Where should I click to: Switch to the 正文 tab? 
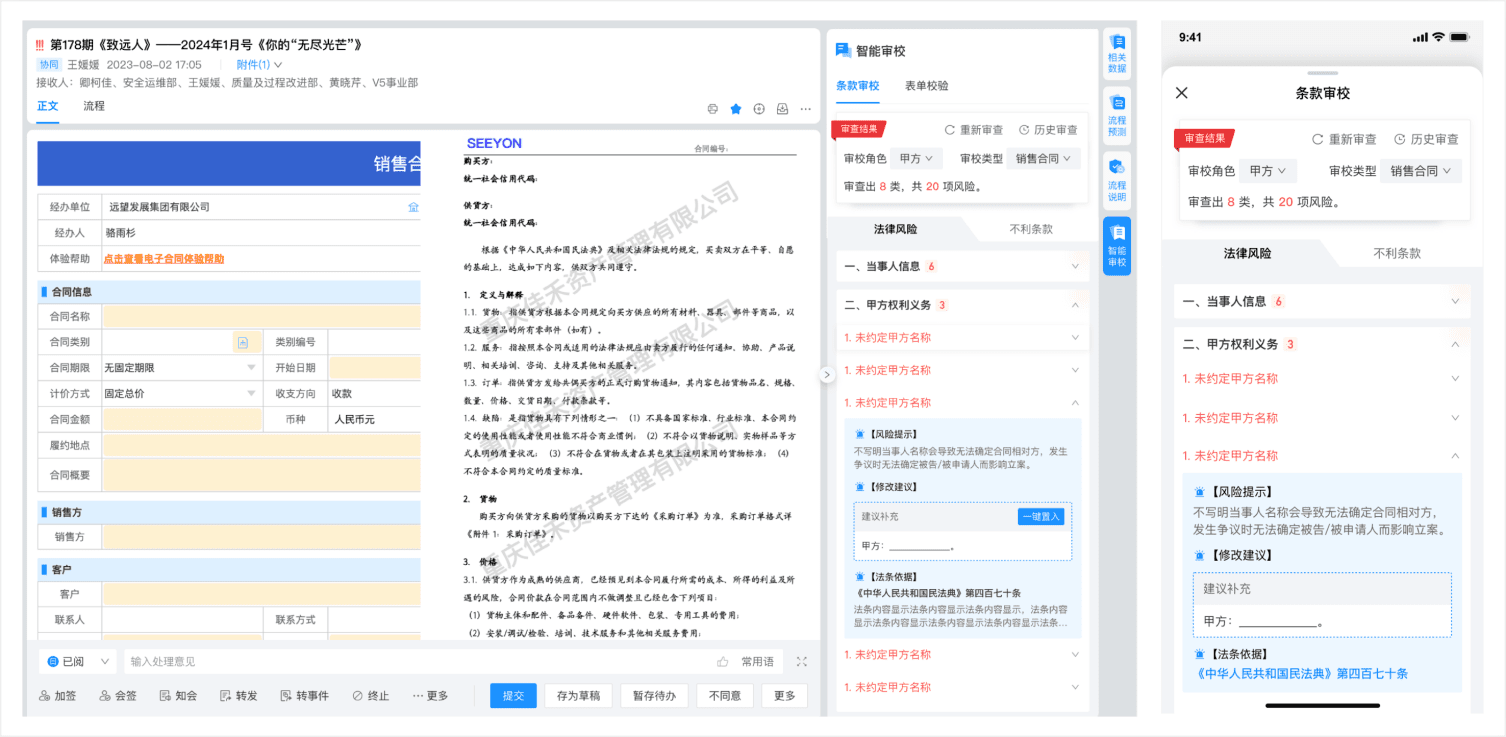pyautogui.click(x=48, y=106)
